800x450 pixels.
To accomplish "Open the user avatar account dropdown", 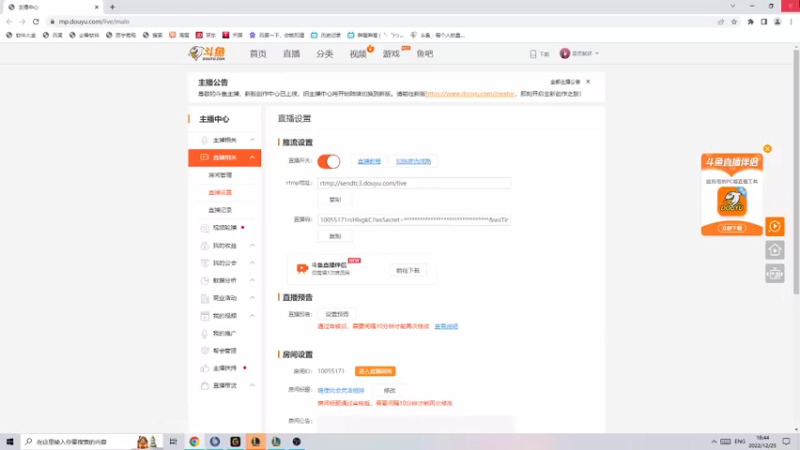I will 579,53.
